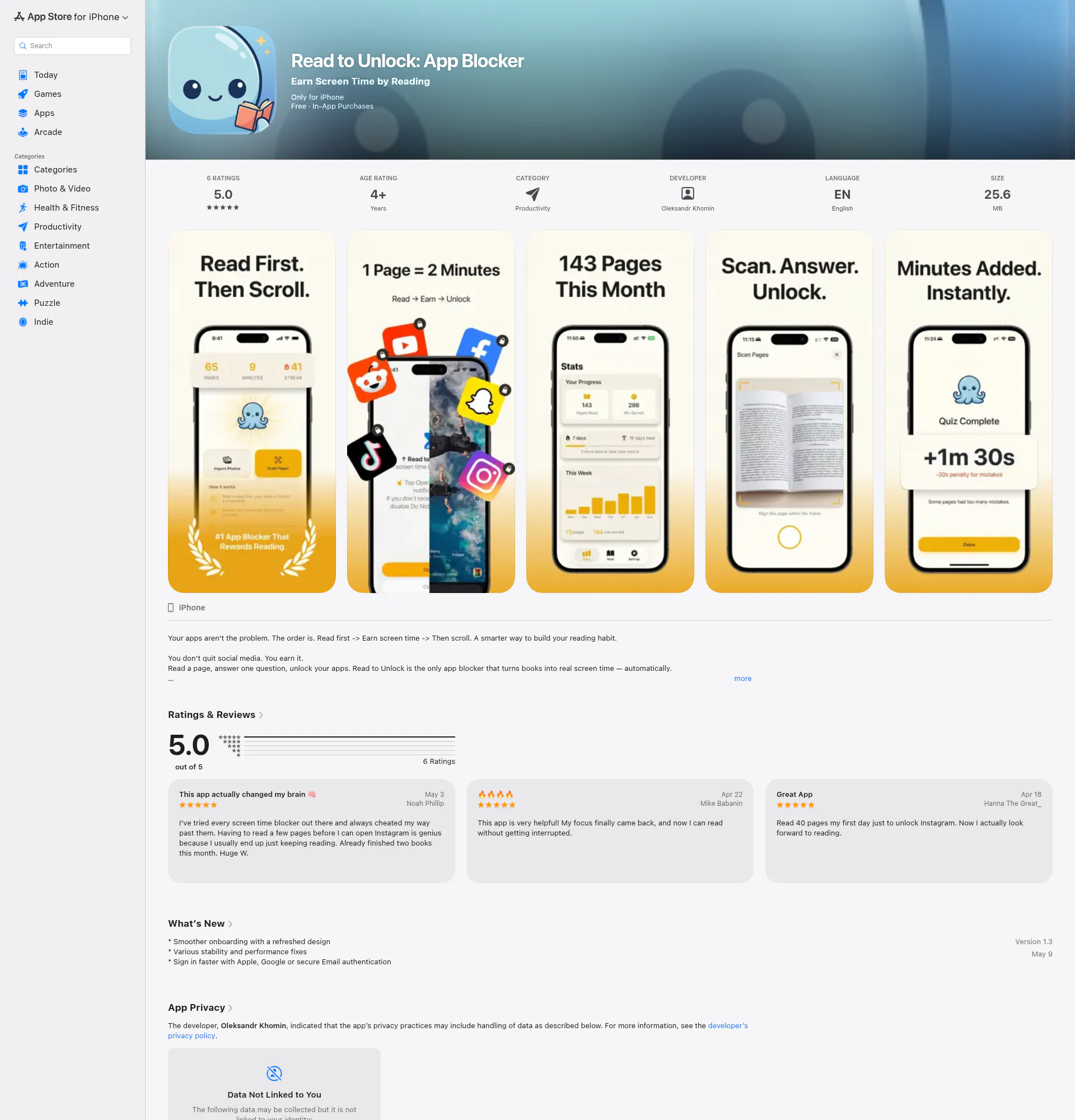
Task: Select the Indie category icon
Action: (23, 321)
